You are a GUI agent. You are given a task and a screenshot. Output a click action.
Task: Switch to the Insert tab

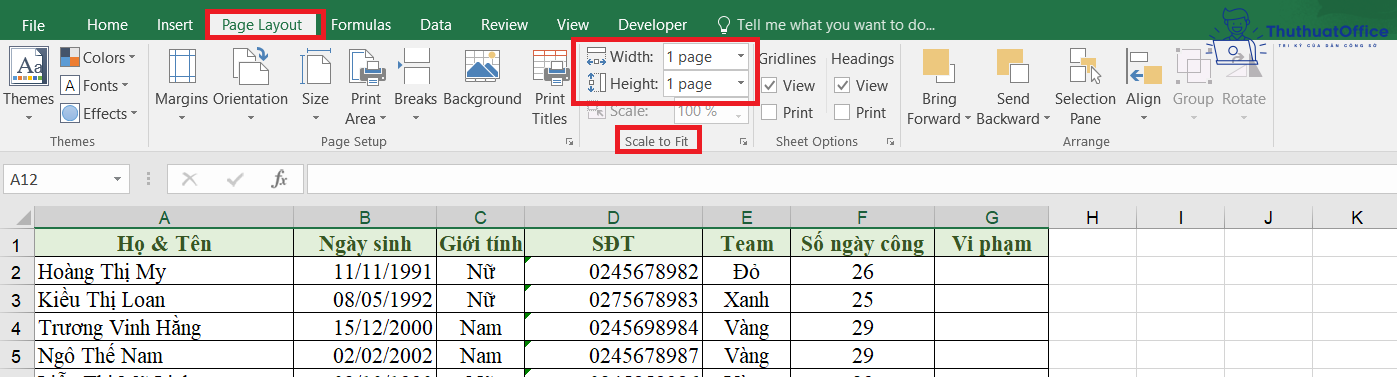175,25
